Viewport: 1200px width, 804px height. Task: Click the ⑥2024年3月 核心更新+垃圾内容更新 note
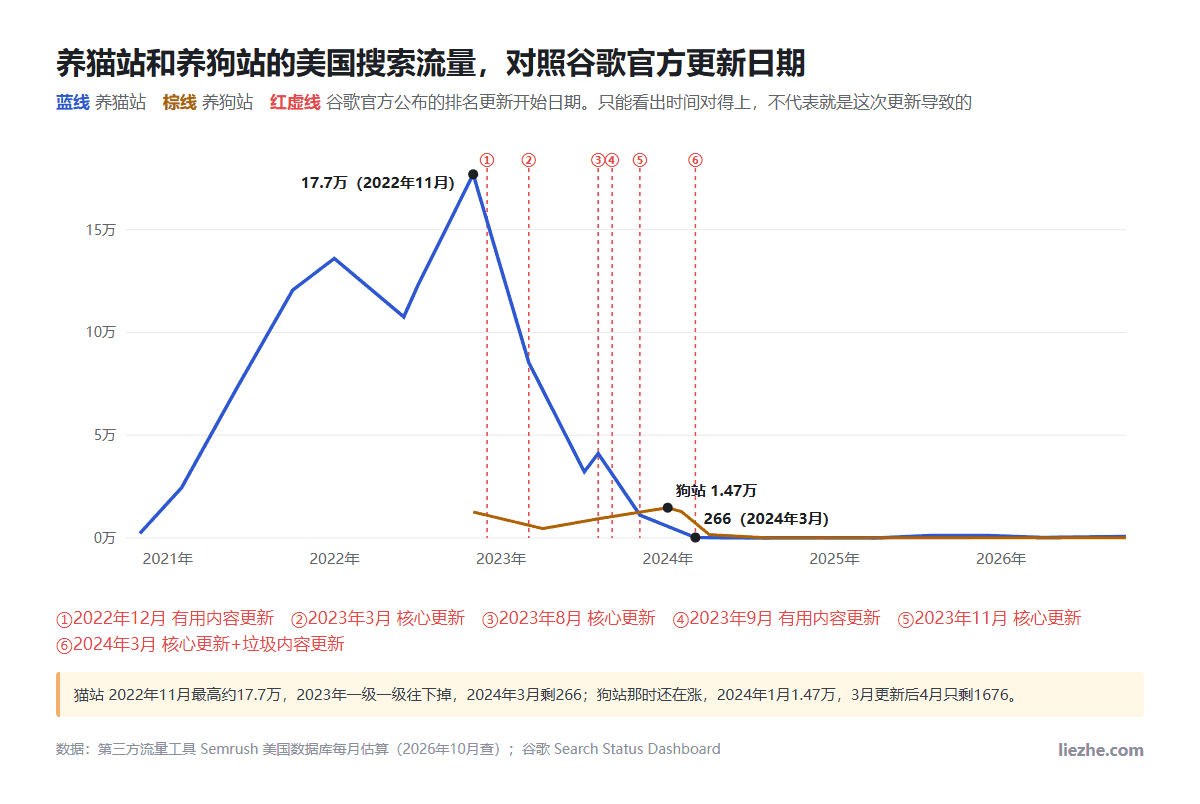click(x=200, y=644)
